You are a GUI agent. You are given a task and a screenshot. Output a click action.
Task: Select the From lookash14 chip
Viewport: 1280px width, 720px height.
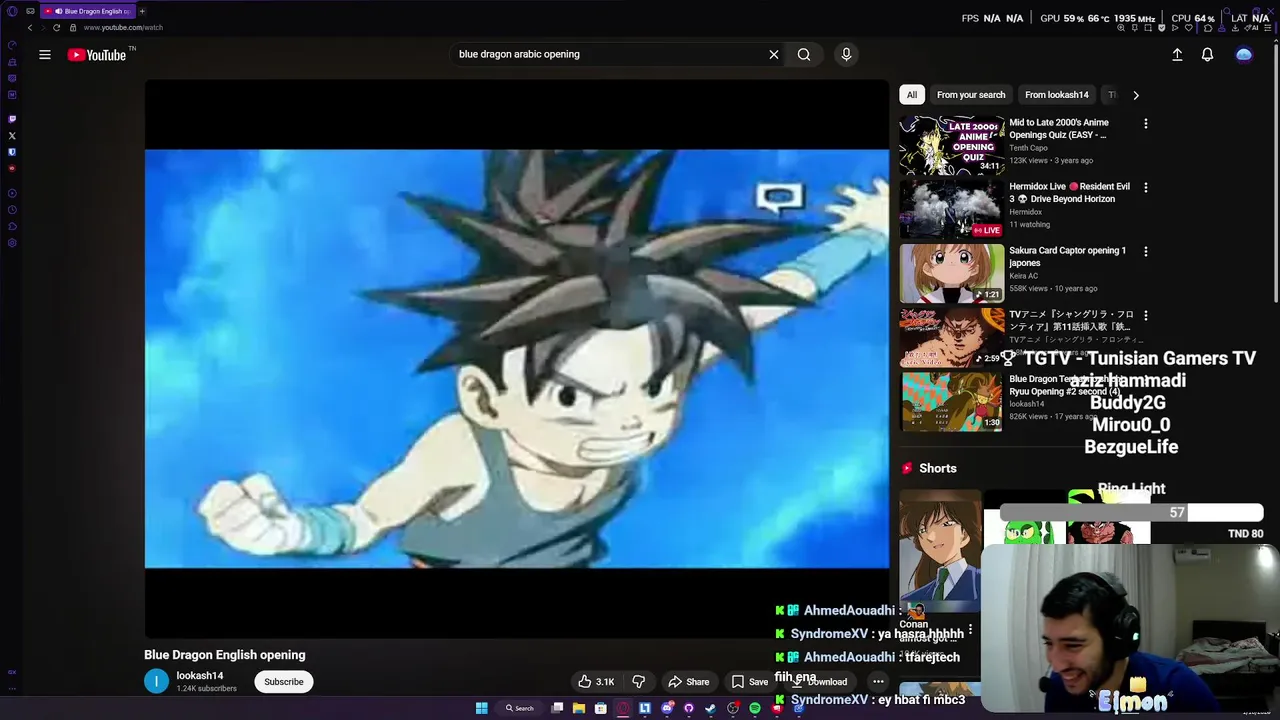(1057, 95)
